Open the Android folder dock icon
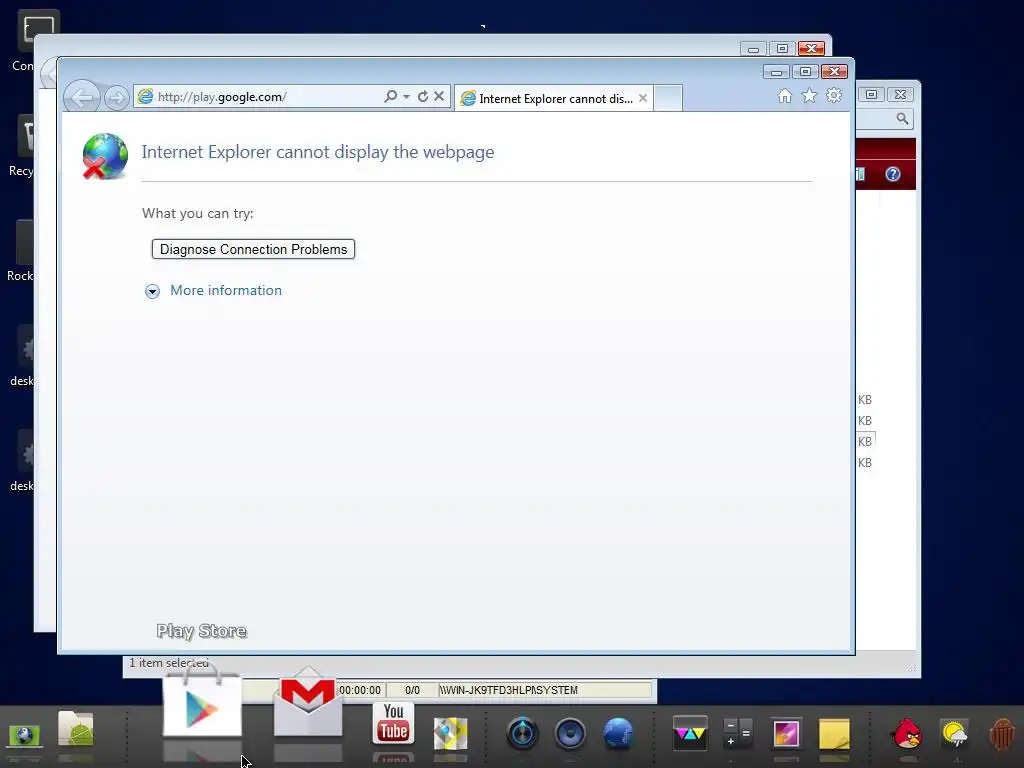The height and width of the screenshot is (768, 1024). (x=76, y=729)
